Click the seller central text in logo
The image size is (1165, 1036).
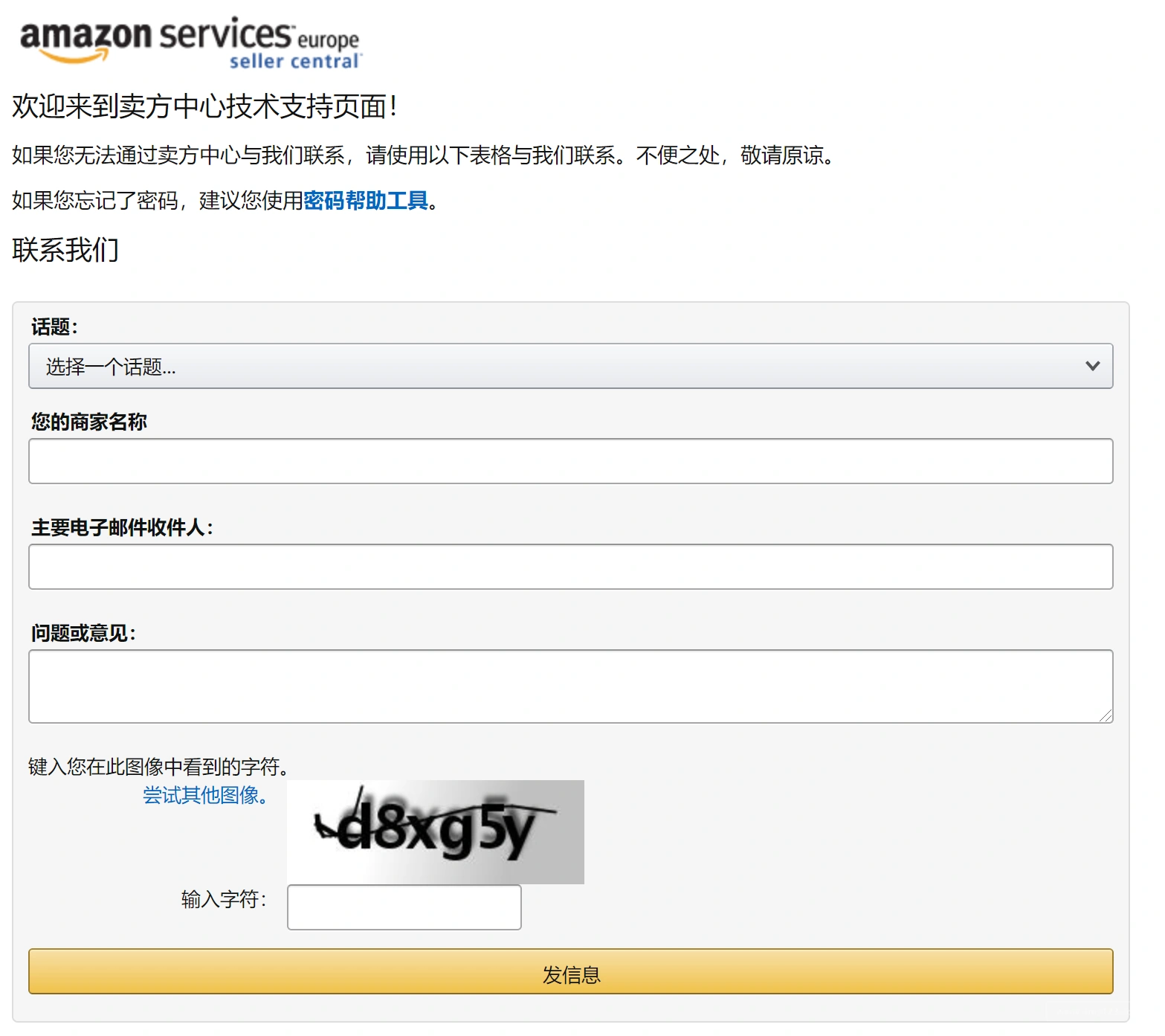pos(294,62)
